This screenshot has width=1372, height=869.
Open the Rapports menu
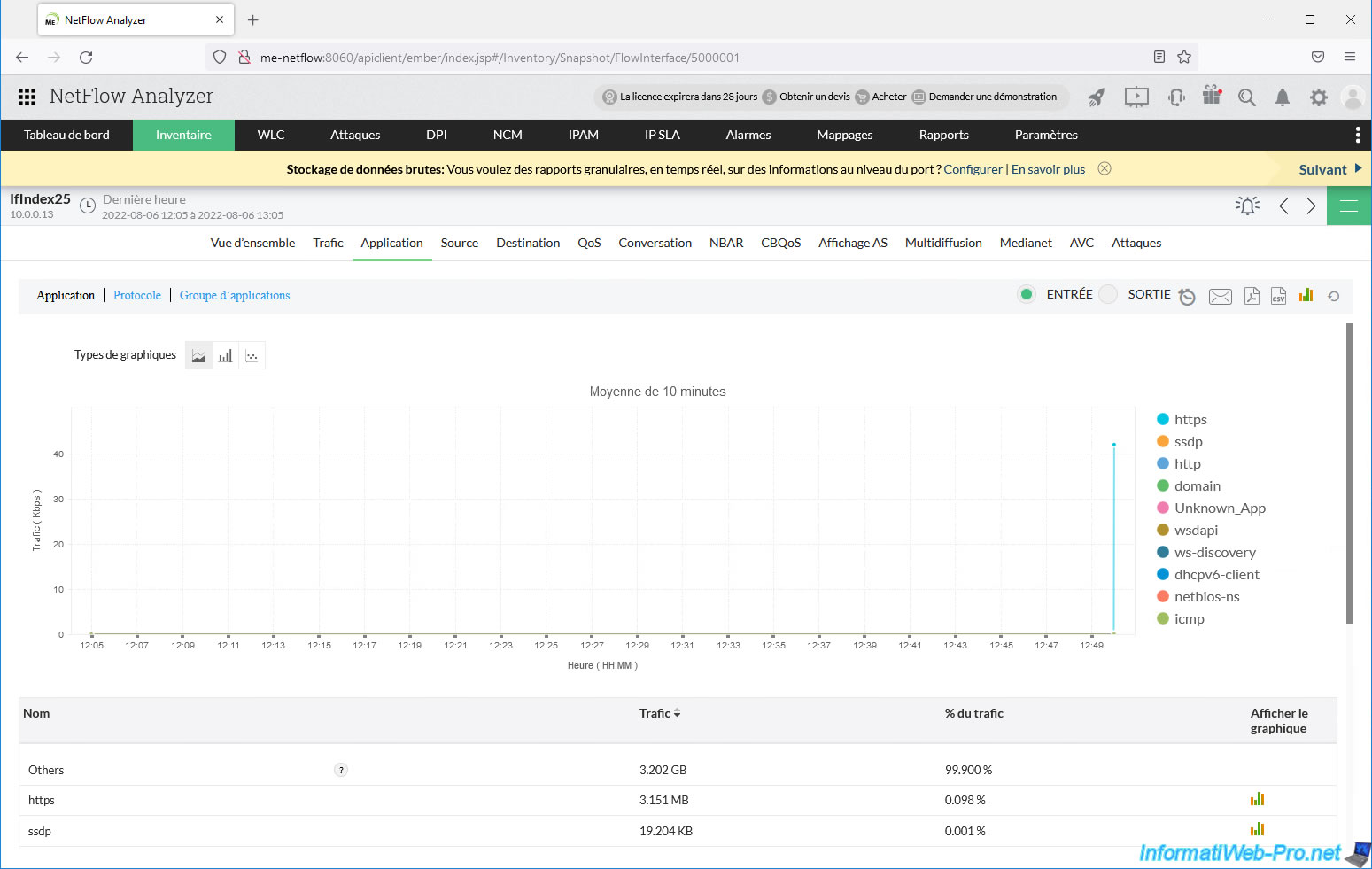(x=943, y=135)
